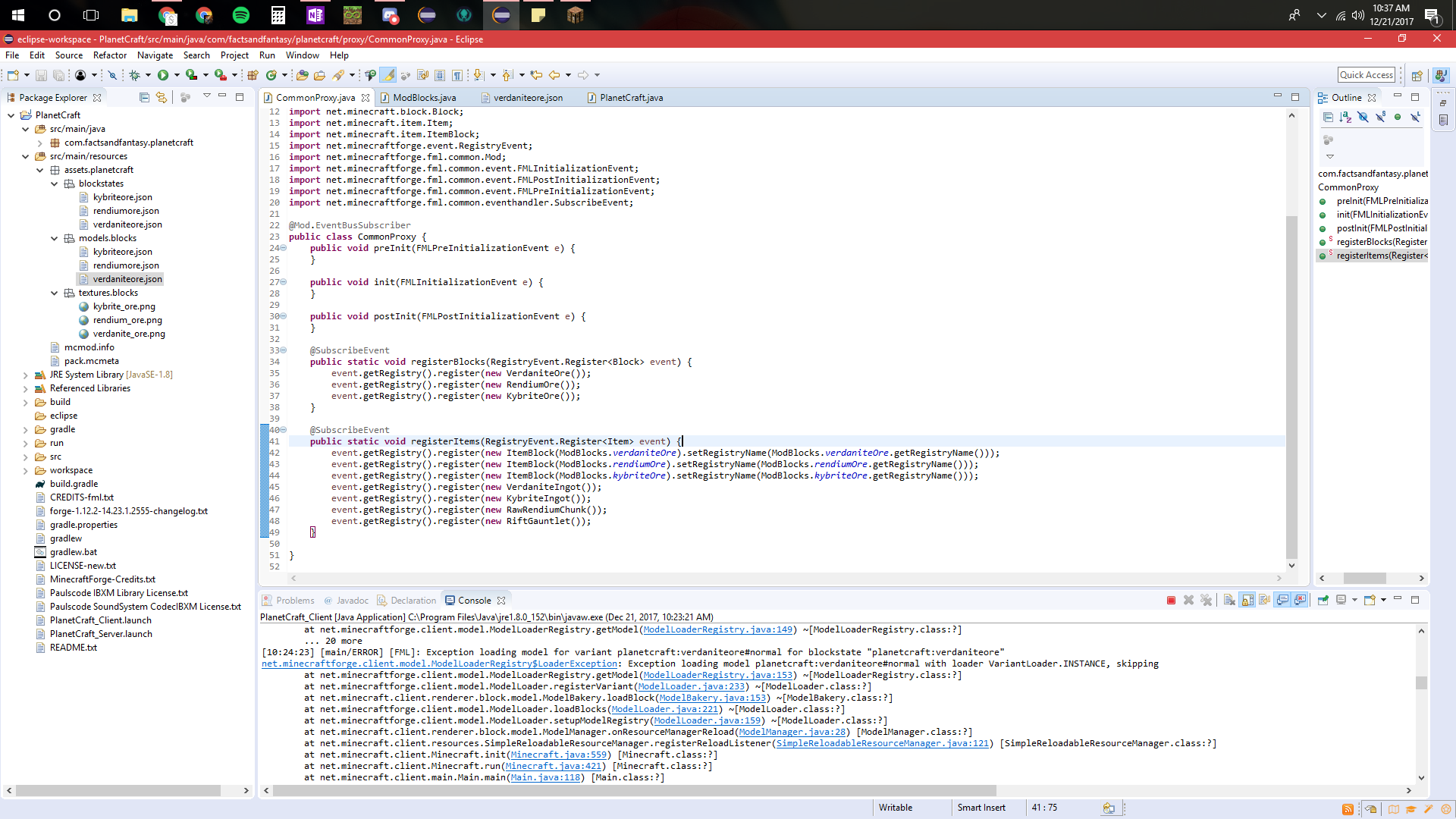Open the Search menu item
Screen dimensions: 1456x819
coord(196,55)
